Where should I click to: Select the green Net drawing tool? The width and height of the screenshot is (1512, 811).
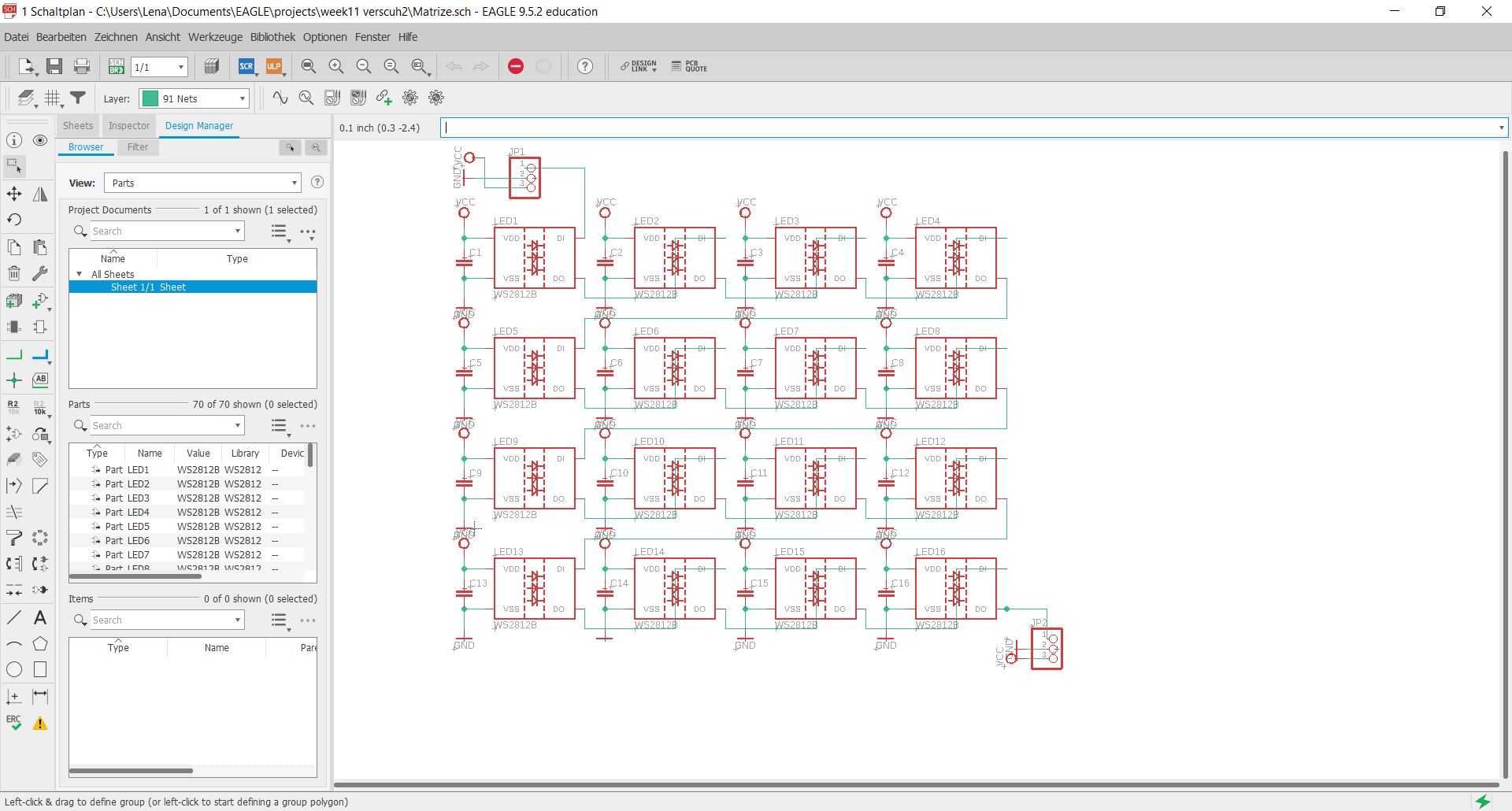tap(14, 355)
